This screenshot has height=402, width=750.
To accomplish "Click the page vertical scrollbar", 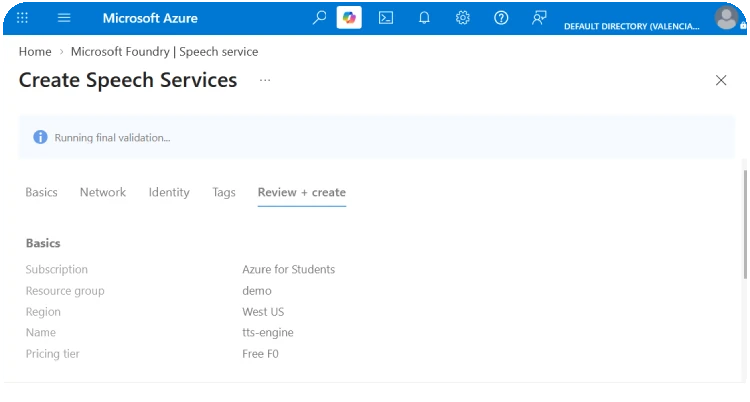I will click(x=745, y=224).
